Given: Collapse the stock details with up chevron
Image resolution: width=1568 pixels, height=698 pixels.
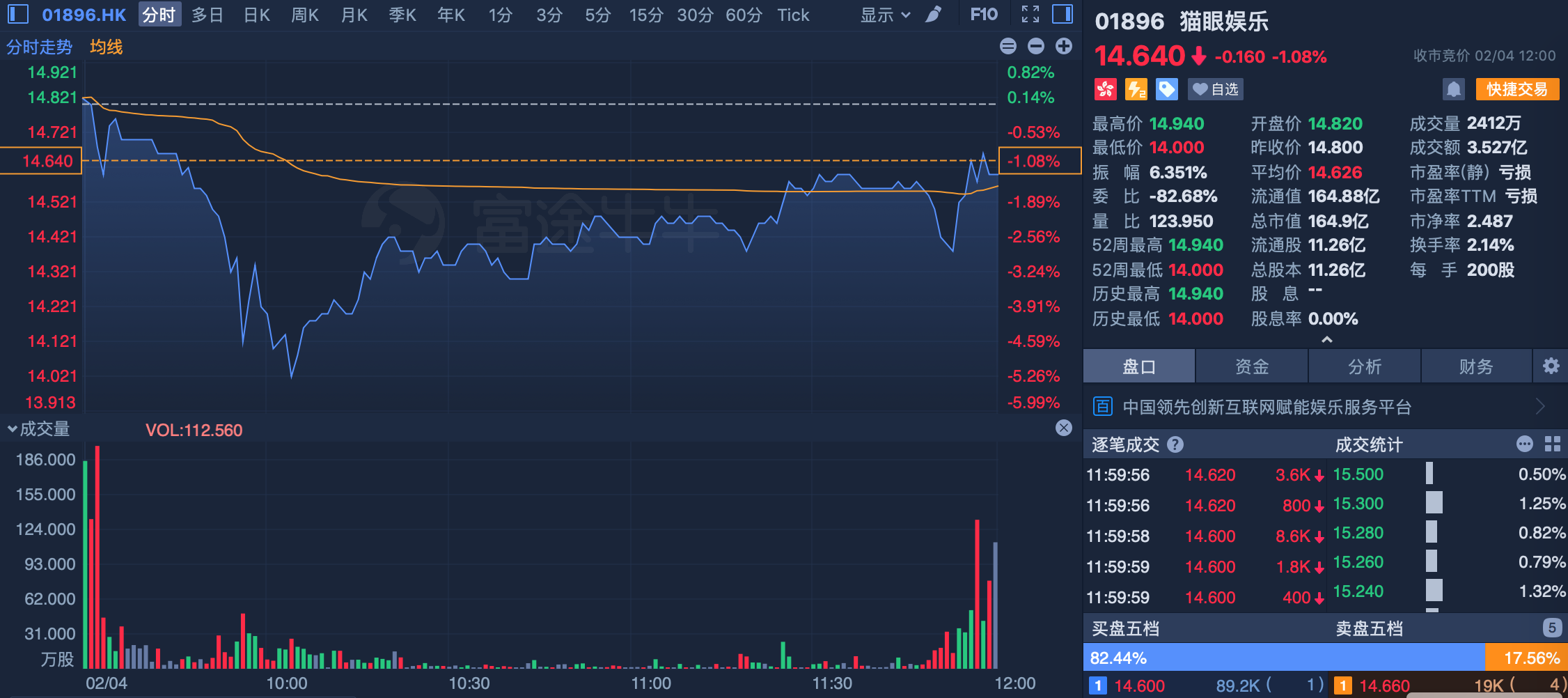Looking at the screenshot, I should tap(1326, 340).
